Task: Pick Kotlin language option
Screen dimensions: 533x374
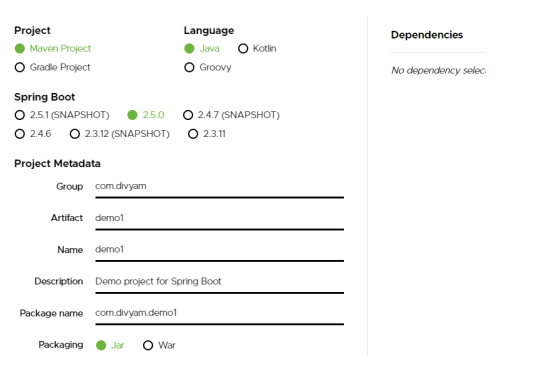Action: (x=243, y=49)
